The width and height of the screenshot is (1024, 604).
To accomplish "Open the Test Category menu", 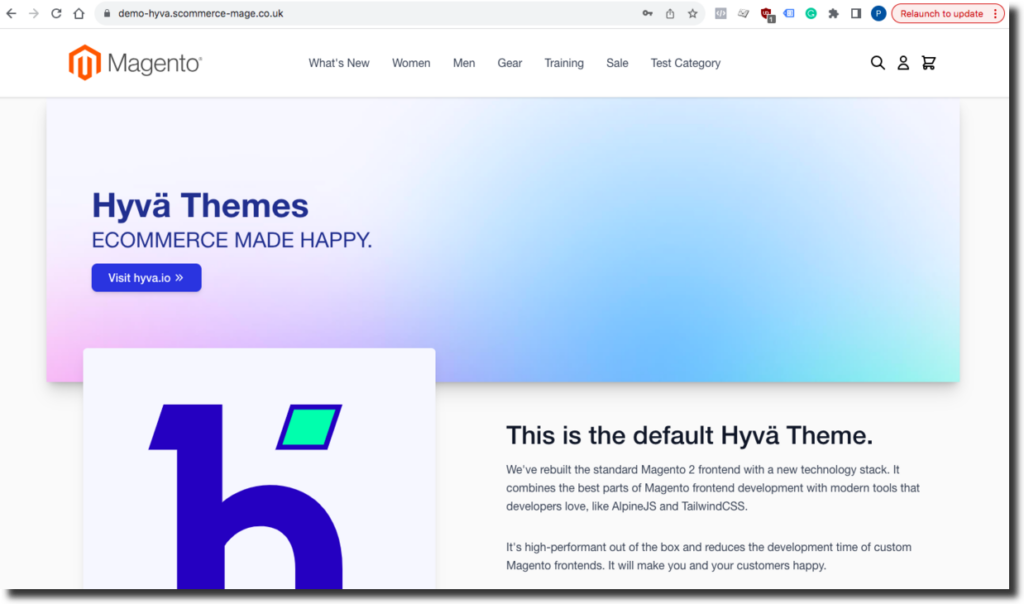I will (x=685, y=62).
